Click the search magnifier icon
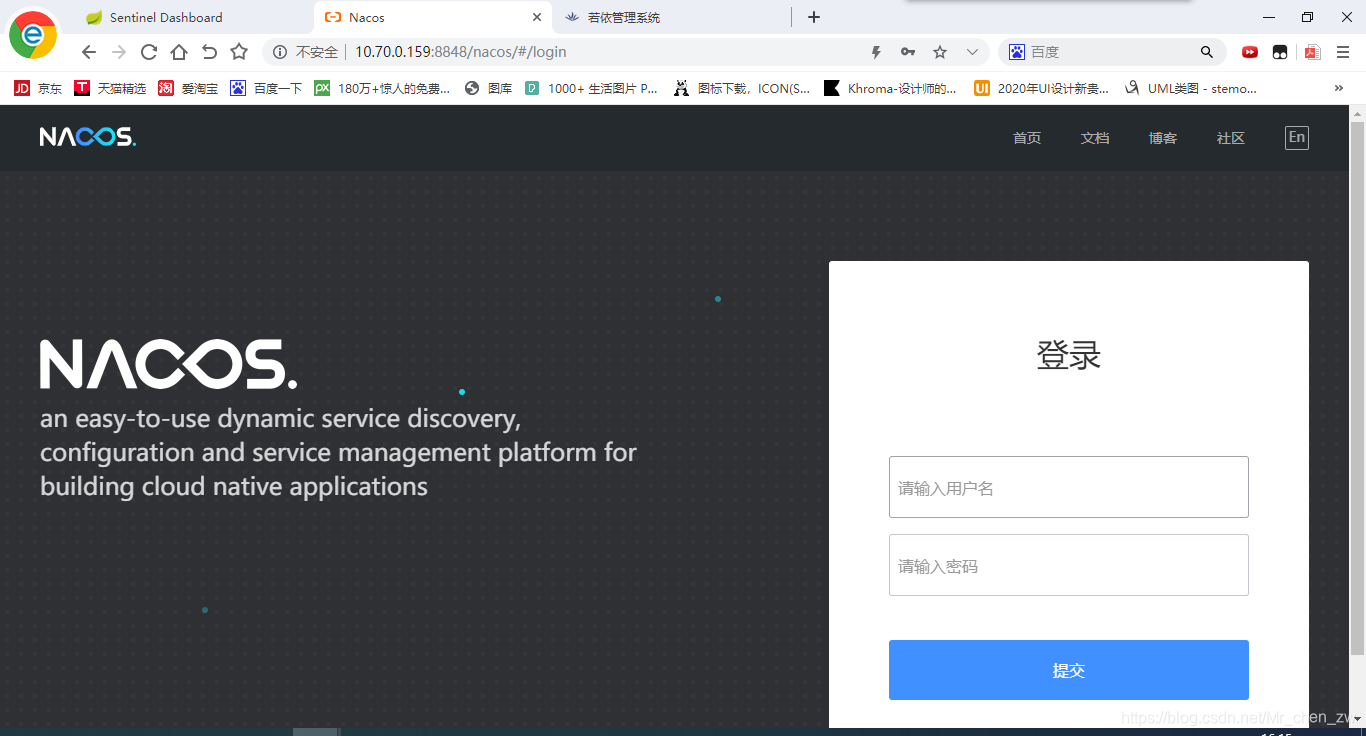 pos(1207,52)
